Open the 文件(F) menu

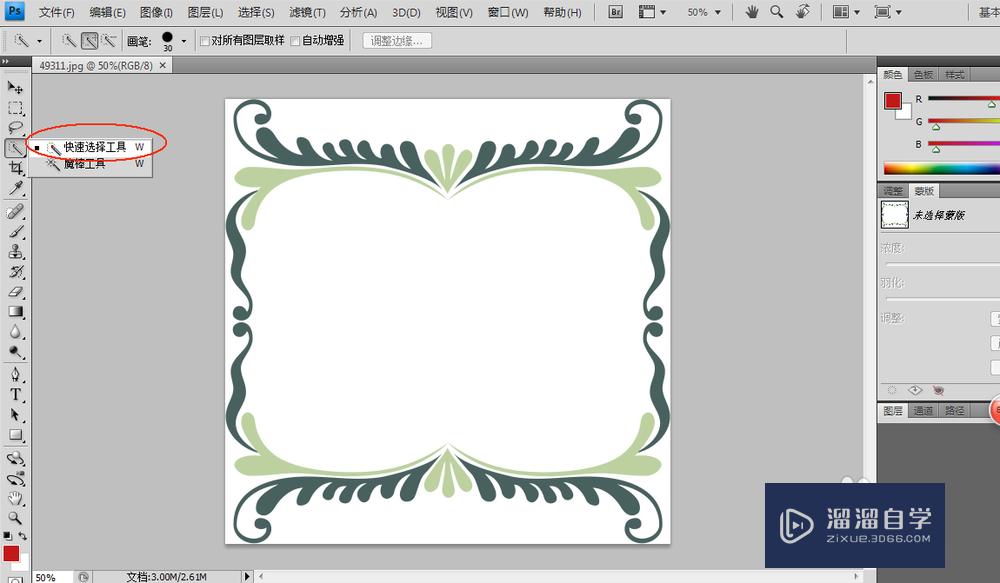(x=56, y=12)
